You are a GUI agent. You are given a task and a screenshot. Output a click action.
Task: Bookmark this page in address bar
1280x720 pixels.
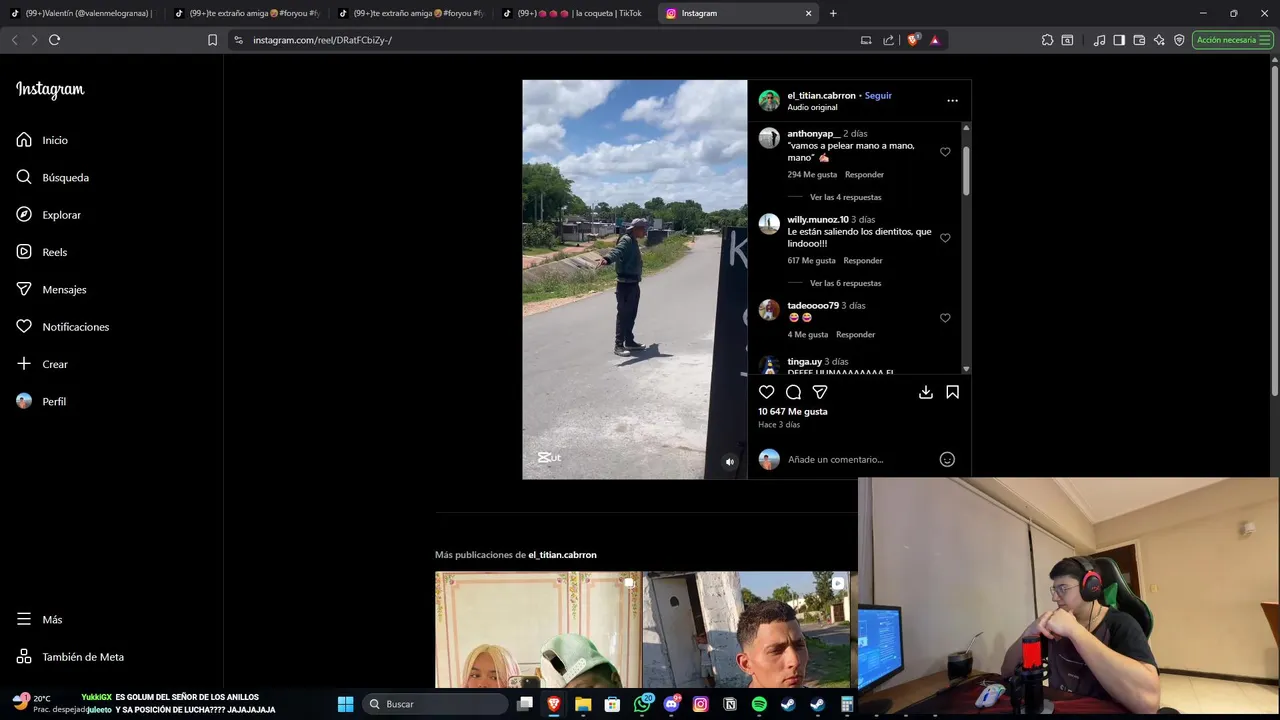[212, 40]
